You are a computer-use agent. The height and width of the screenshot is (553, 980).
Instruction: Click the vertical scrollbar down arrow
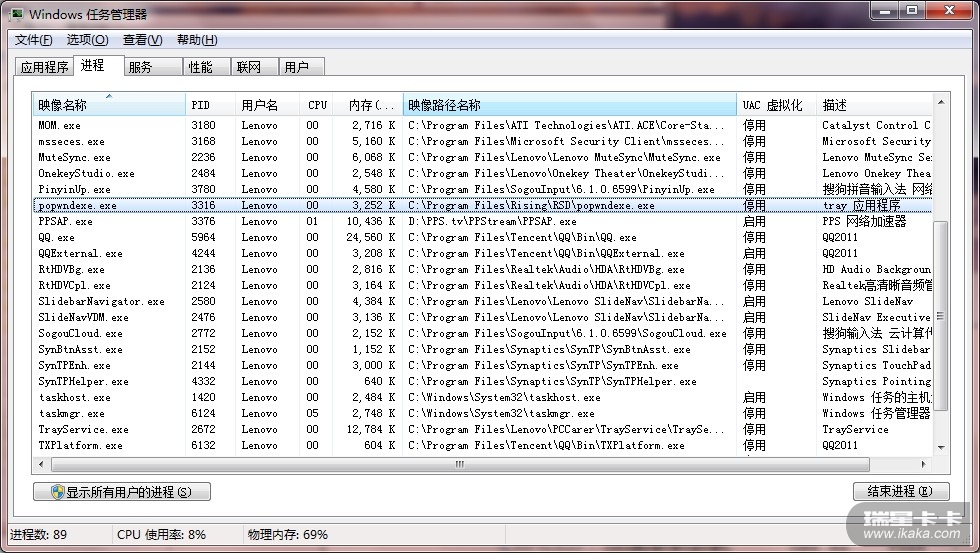pos(941,447)
